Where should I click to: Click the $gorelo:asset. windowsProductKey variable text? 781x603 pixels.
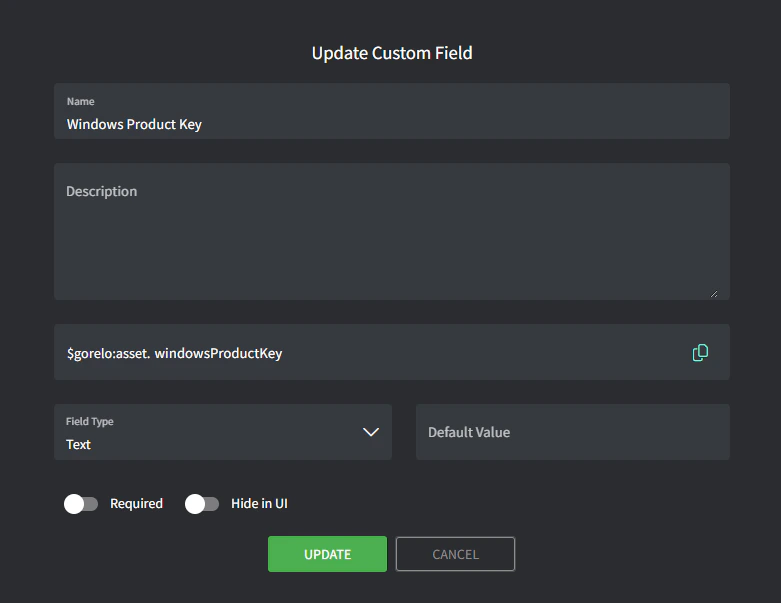point(174,353)
